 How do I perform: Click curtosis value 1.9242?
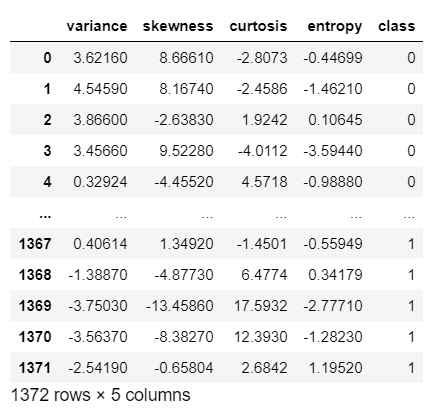pos(265,120)
